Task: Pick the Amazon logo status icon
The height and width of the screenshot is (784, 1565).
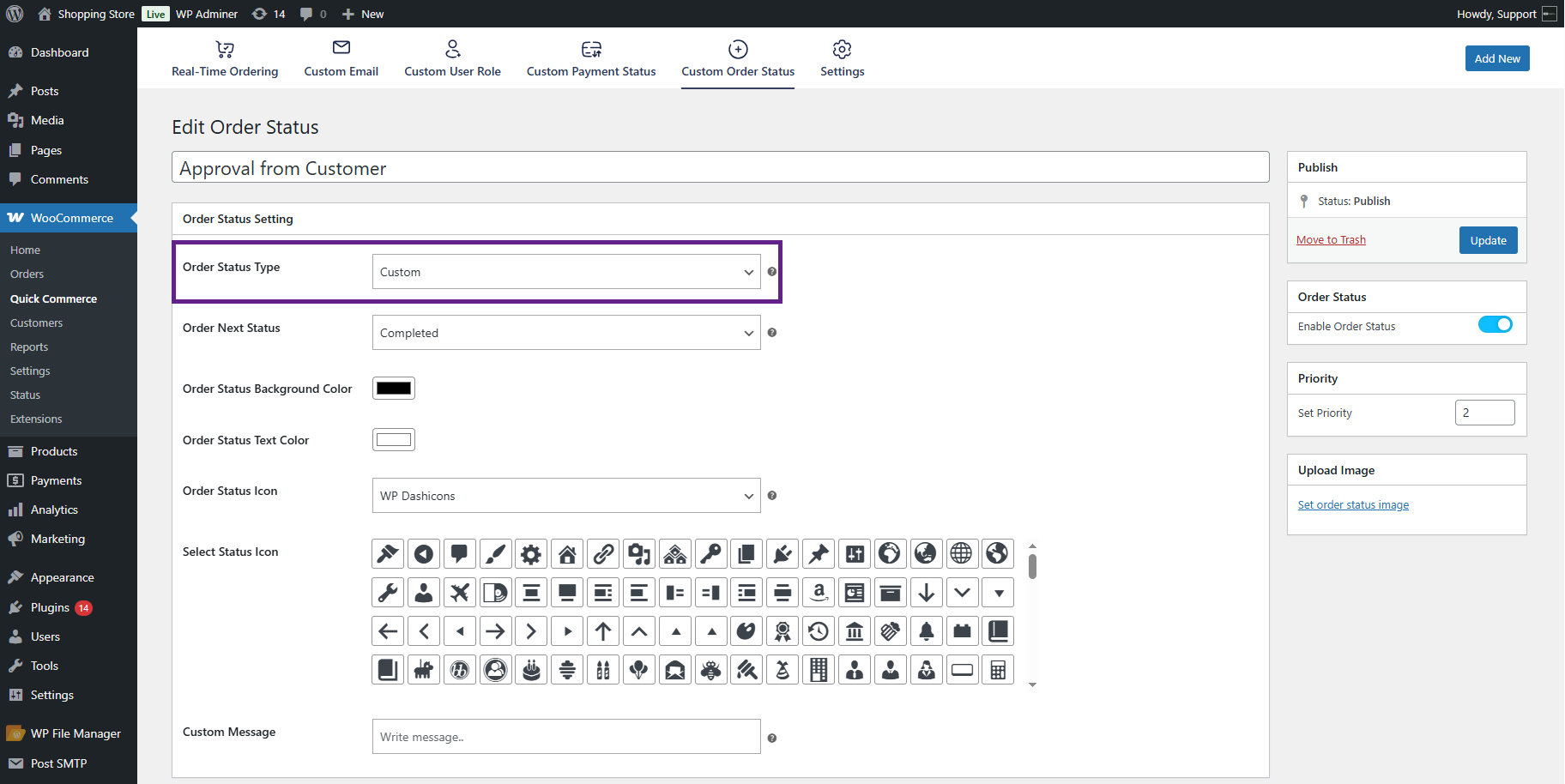Action: coord(819,593)
